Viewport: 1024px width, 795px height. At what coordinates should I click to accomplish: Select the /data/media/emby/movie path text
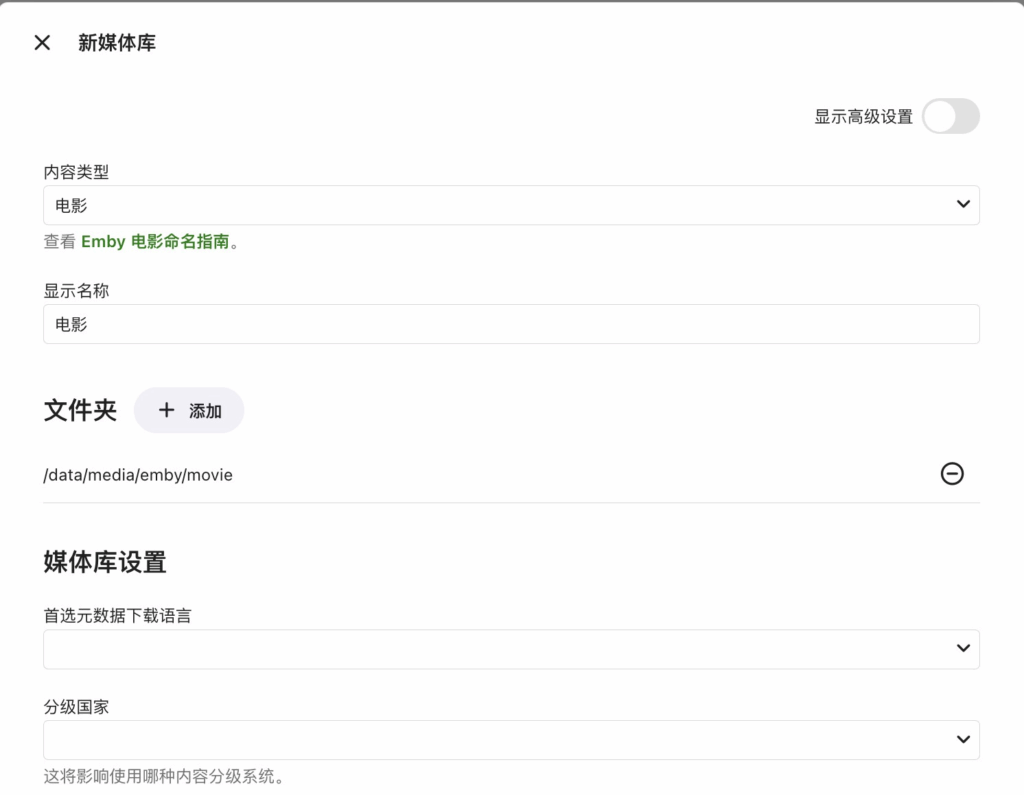pos(138,475)
